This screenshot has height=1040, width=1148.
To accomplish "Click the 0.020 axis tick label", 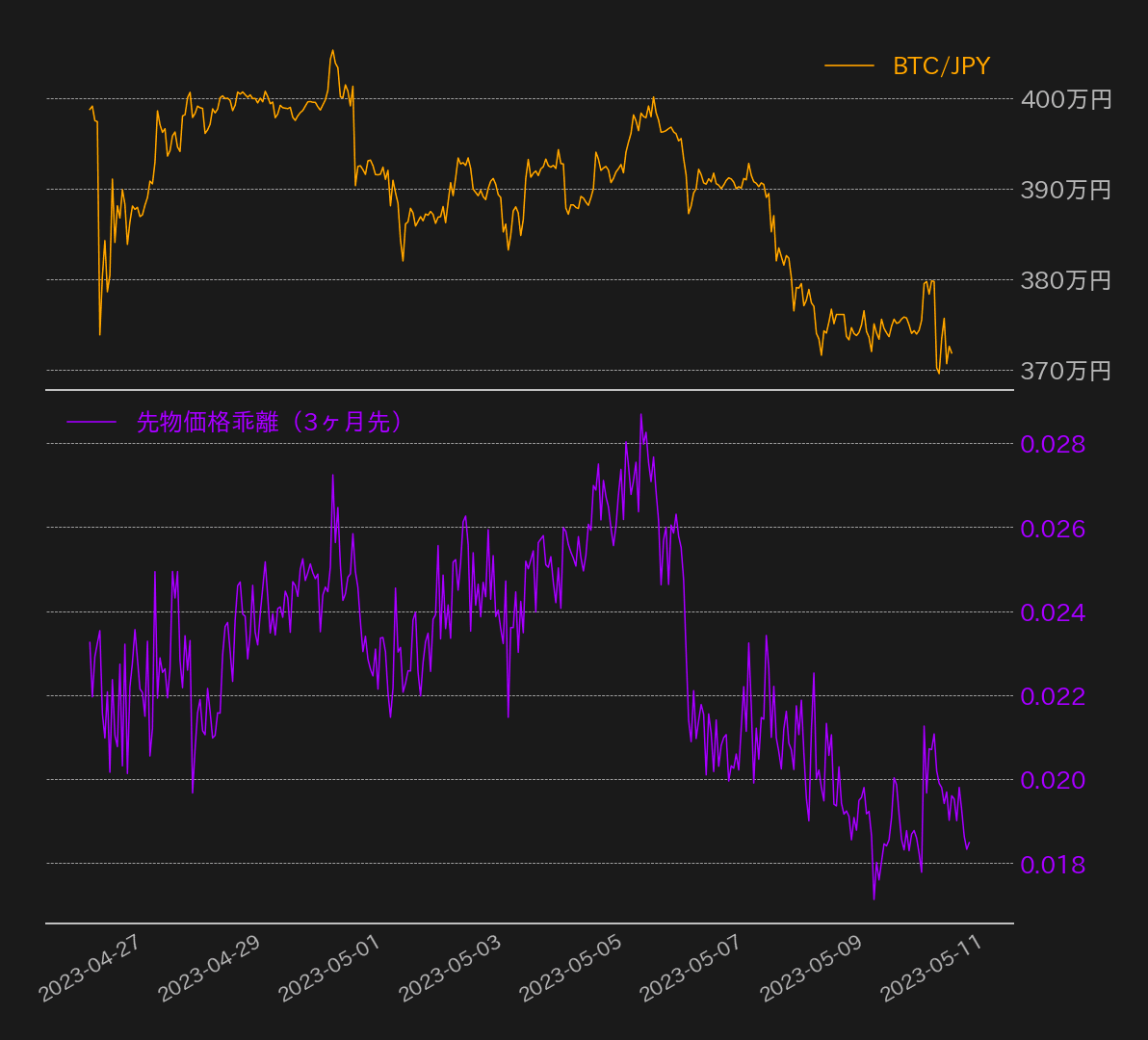I will pos(1053,780).
